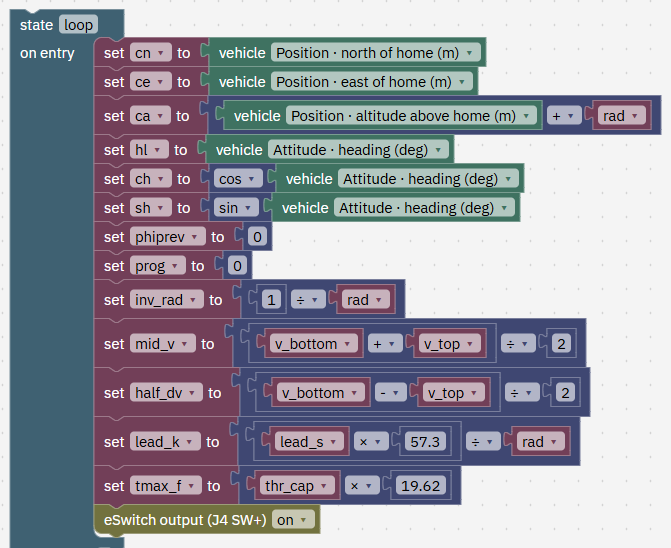Open the cn variable dropdown
This screenshot has width=671, height=548.
[x=151, y=53]
